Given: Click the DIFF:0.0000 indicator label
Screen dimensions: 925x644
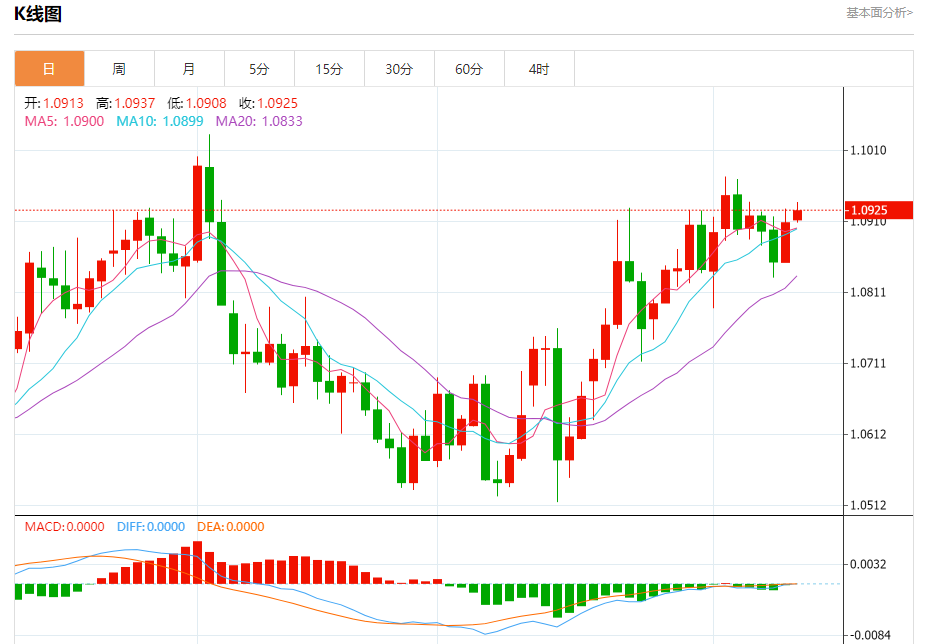Looking at the screenshot, I should tap(151, 527).
